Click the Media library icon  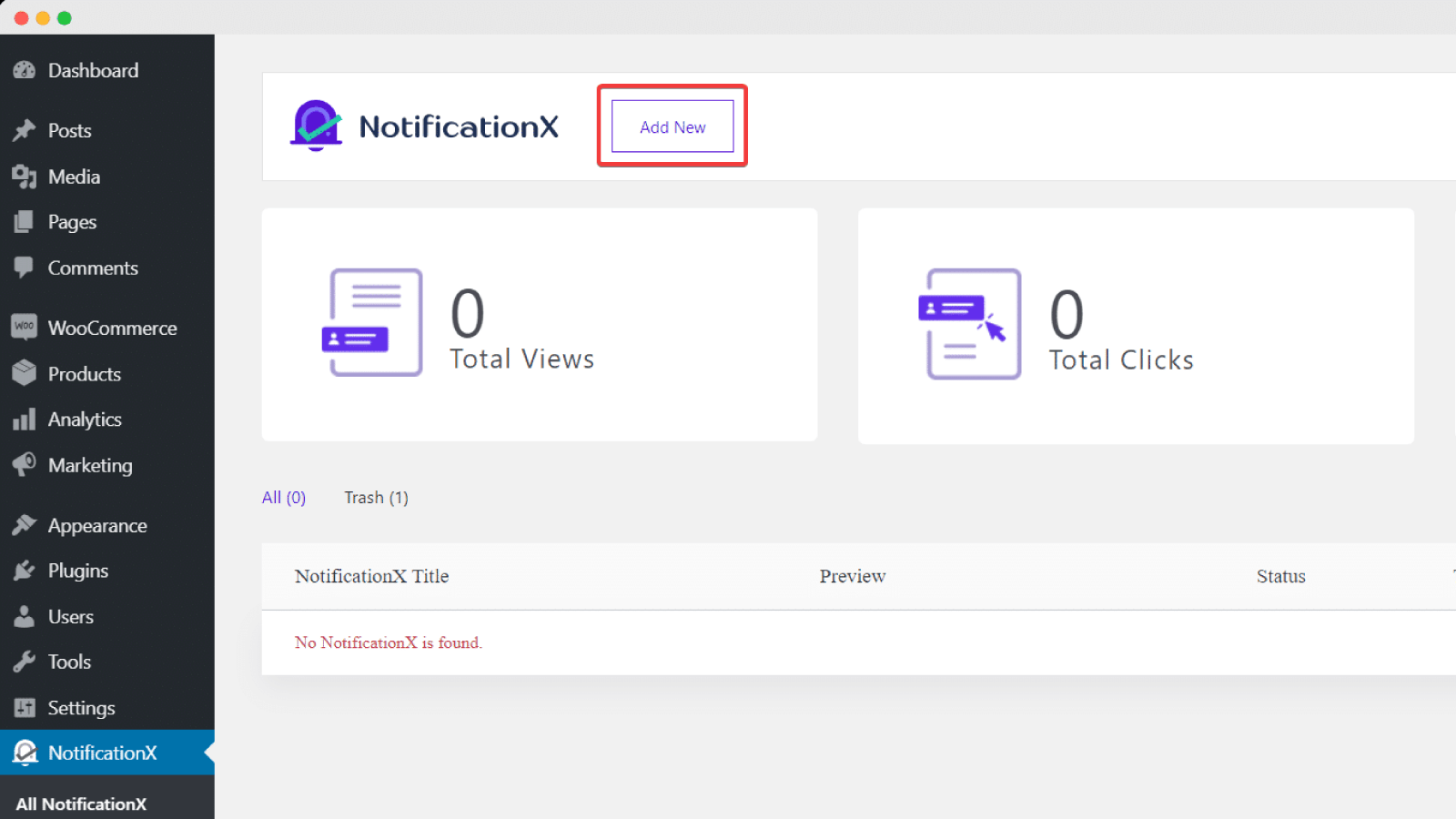click(25, 177)
